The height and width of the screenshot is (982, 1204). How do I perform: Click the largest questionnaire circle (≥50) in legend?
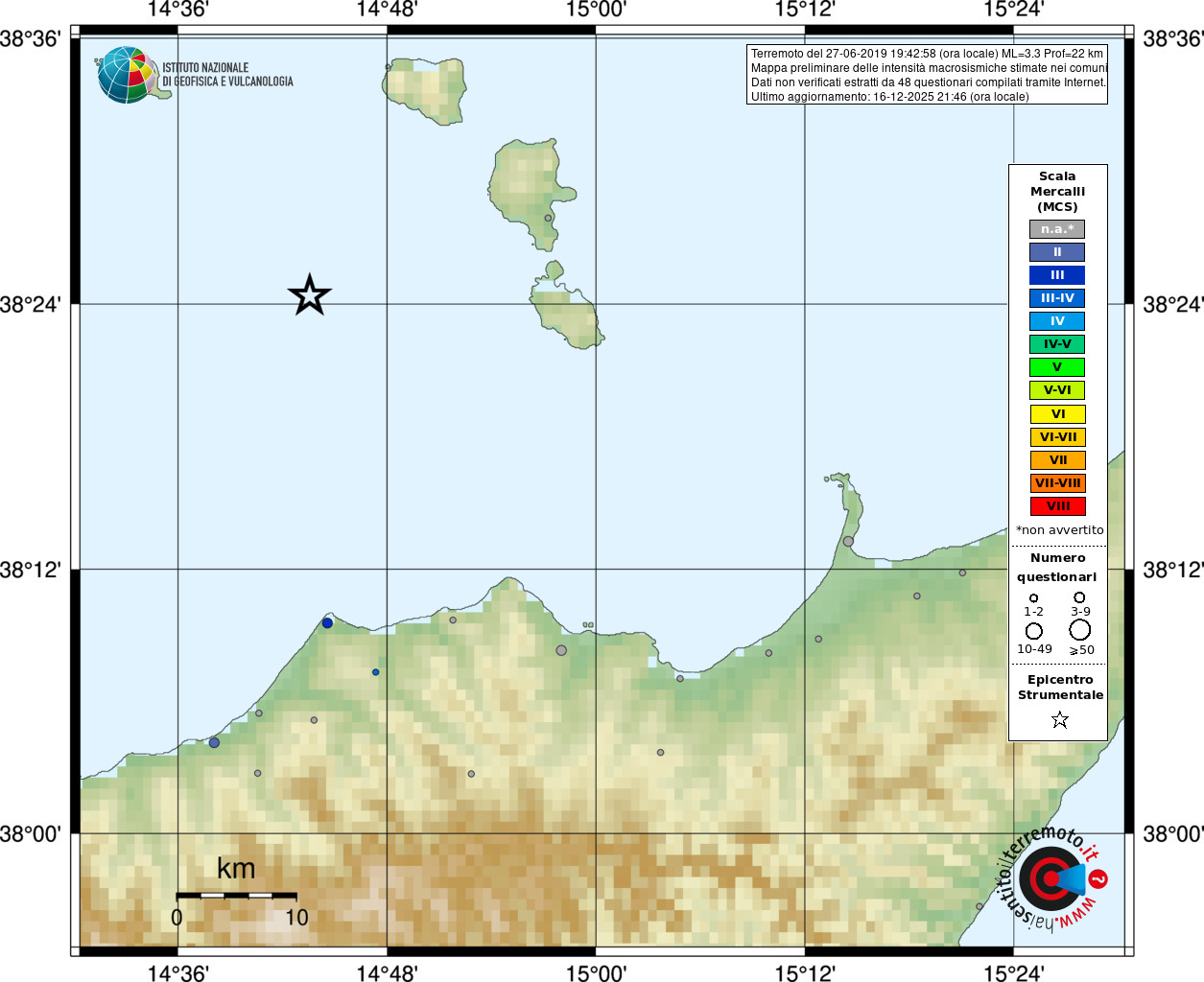[1080, 630]
